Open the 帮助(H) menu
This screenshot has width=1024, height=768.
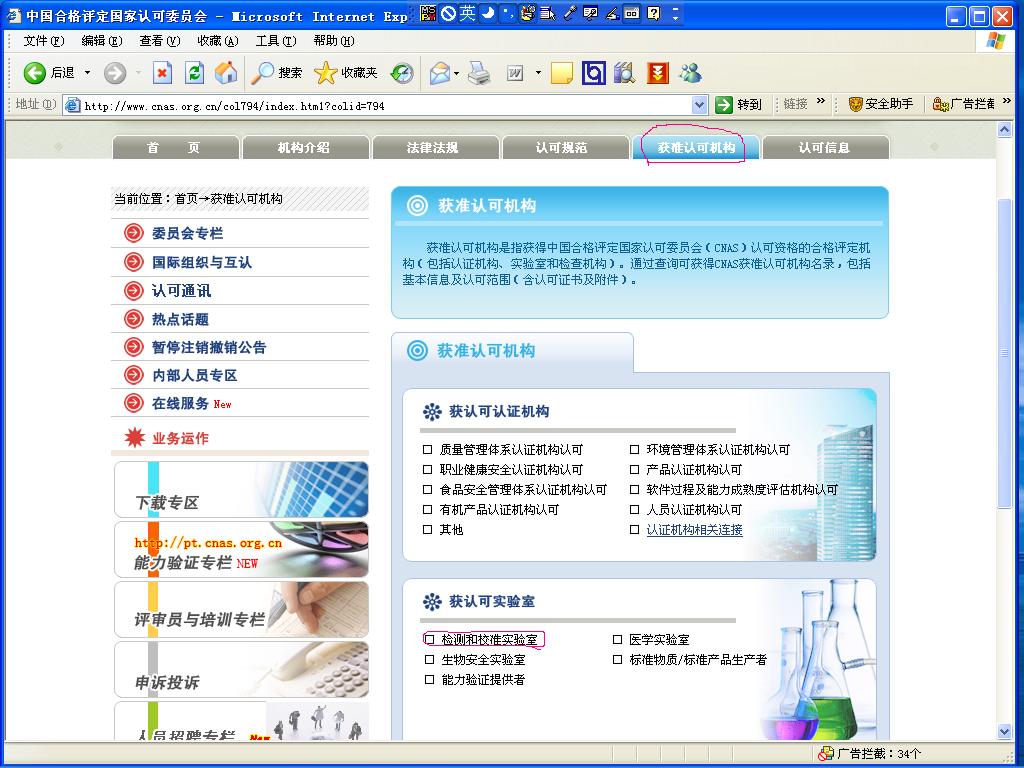[x=334, y=40]
